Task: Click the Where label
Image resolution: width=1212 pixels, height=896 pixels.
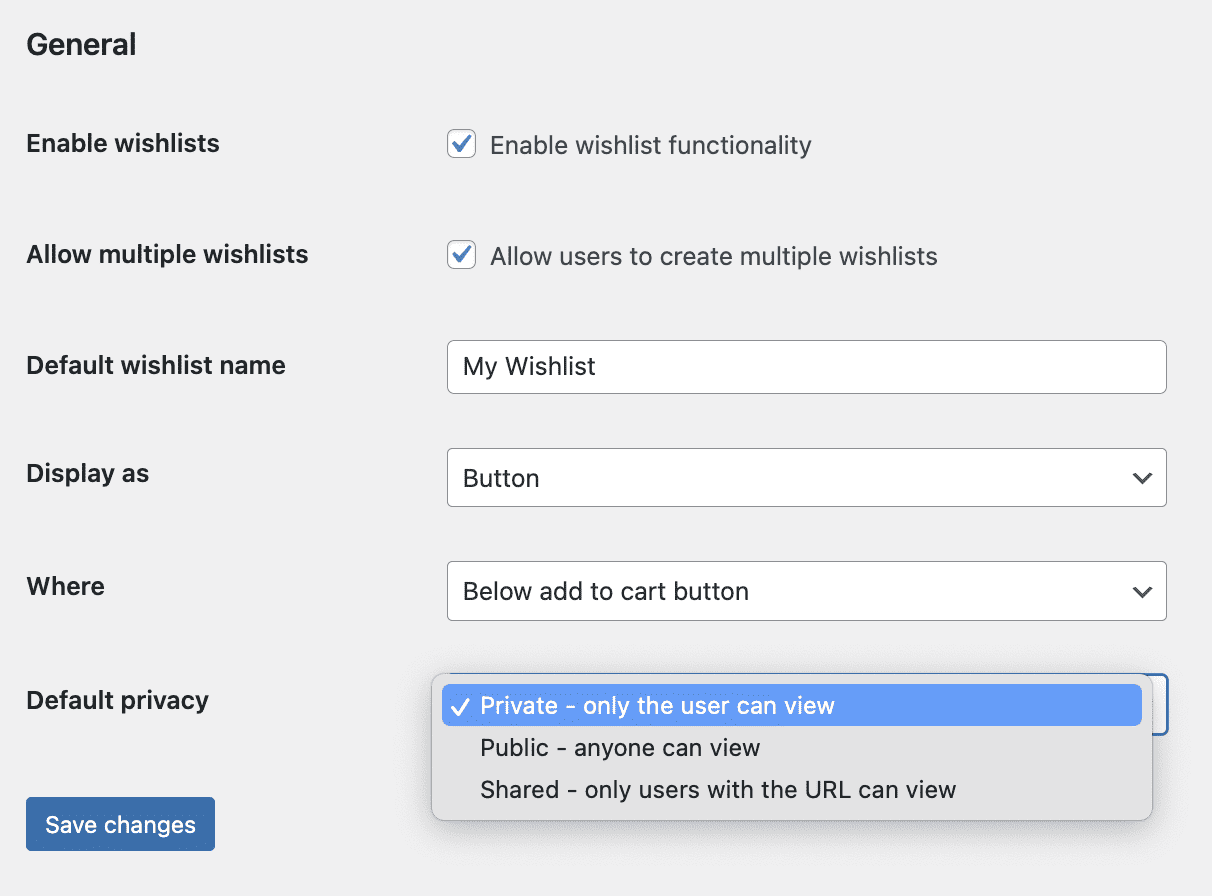Action: click(65, 586)
